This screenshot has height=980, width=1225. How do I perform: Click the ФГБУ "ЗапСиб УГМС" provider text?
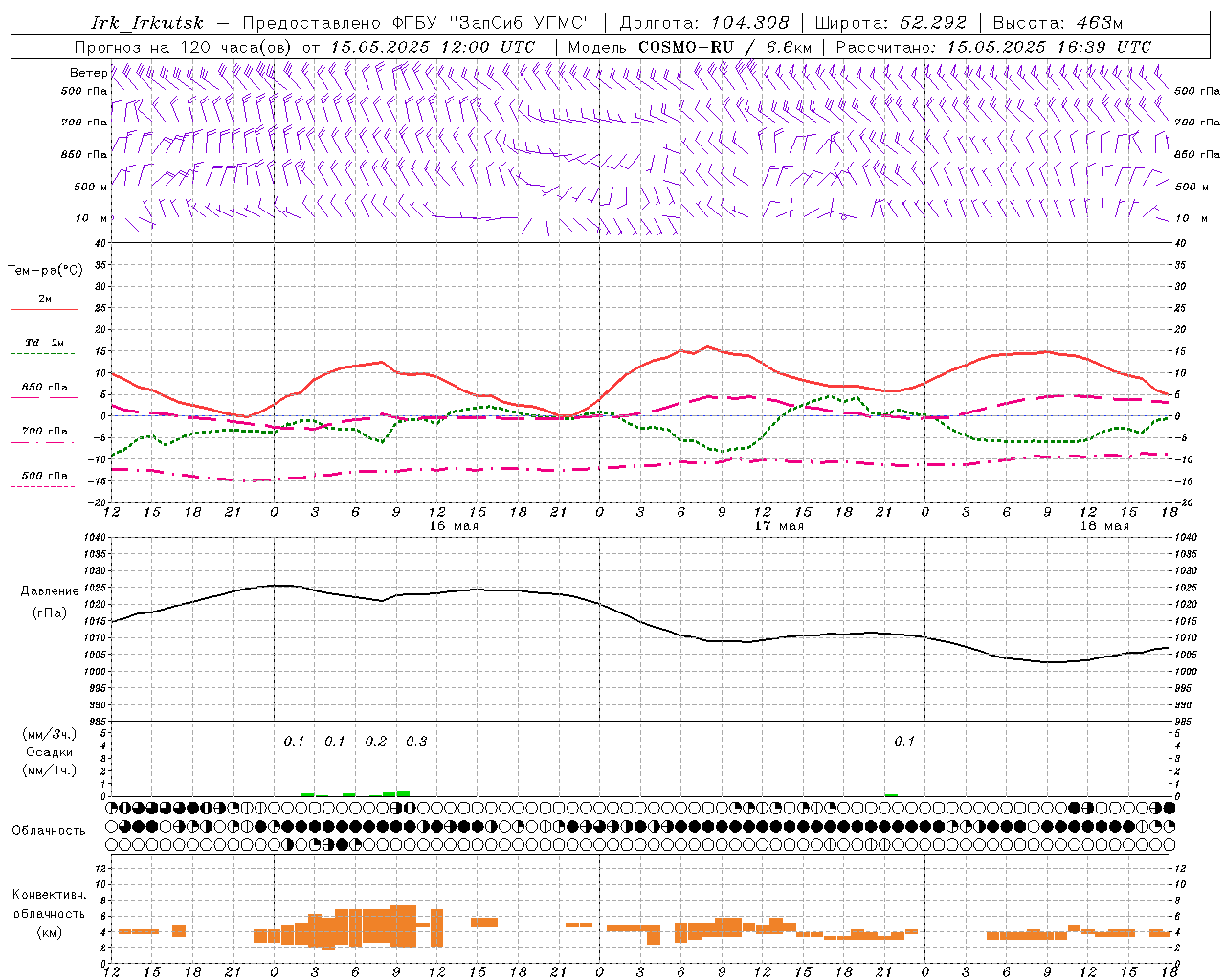[493, 23]
